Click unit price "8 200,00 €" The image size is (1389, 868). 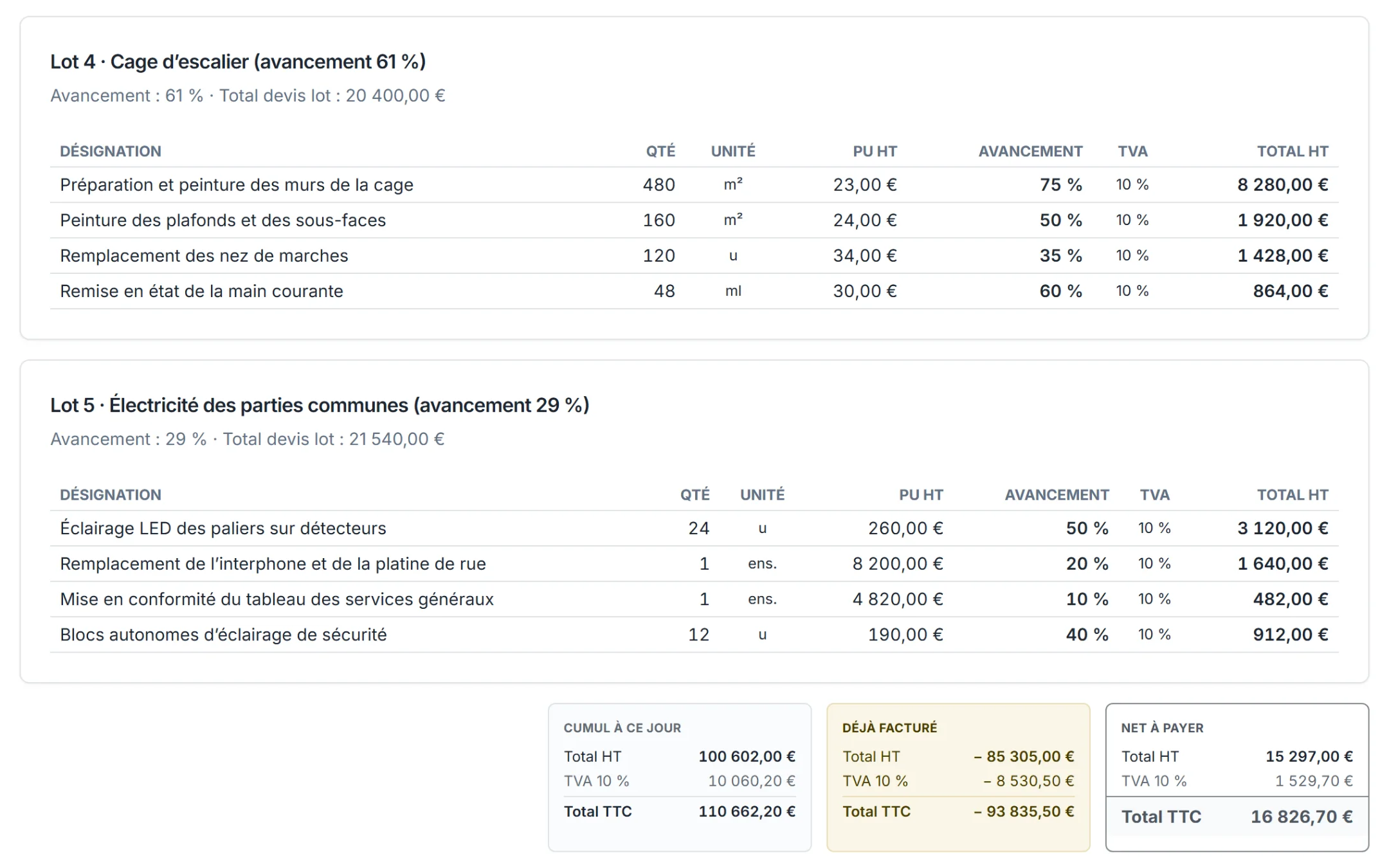pos(898,564)
